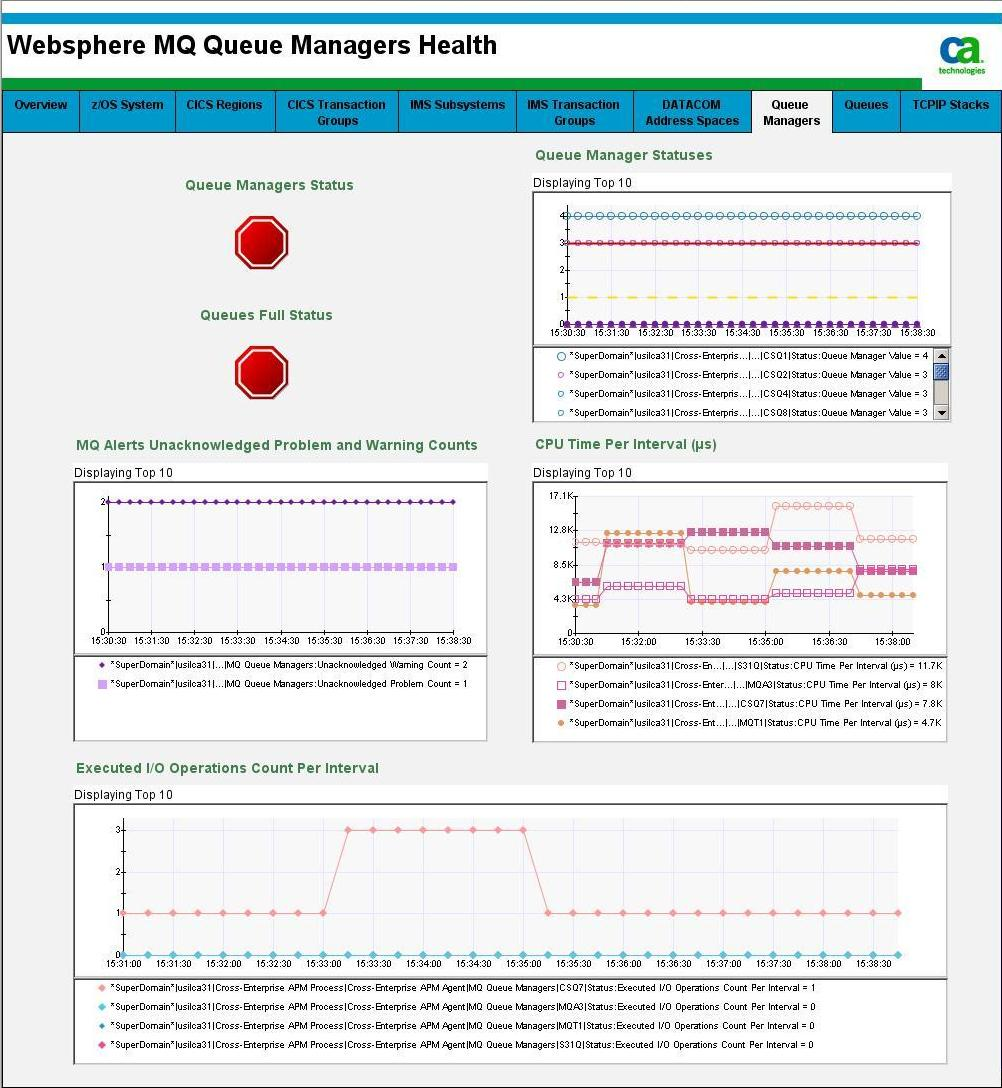The height and width of the screenshot is (1088, 1002).
Task: Select the MQT1 Executed I/O Operations = 0 legend entry
Action: (457, 1026)
